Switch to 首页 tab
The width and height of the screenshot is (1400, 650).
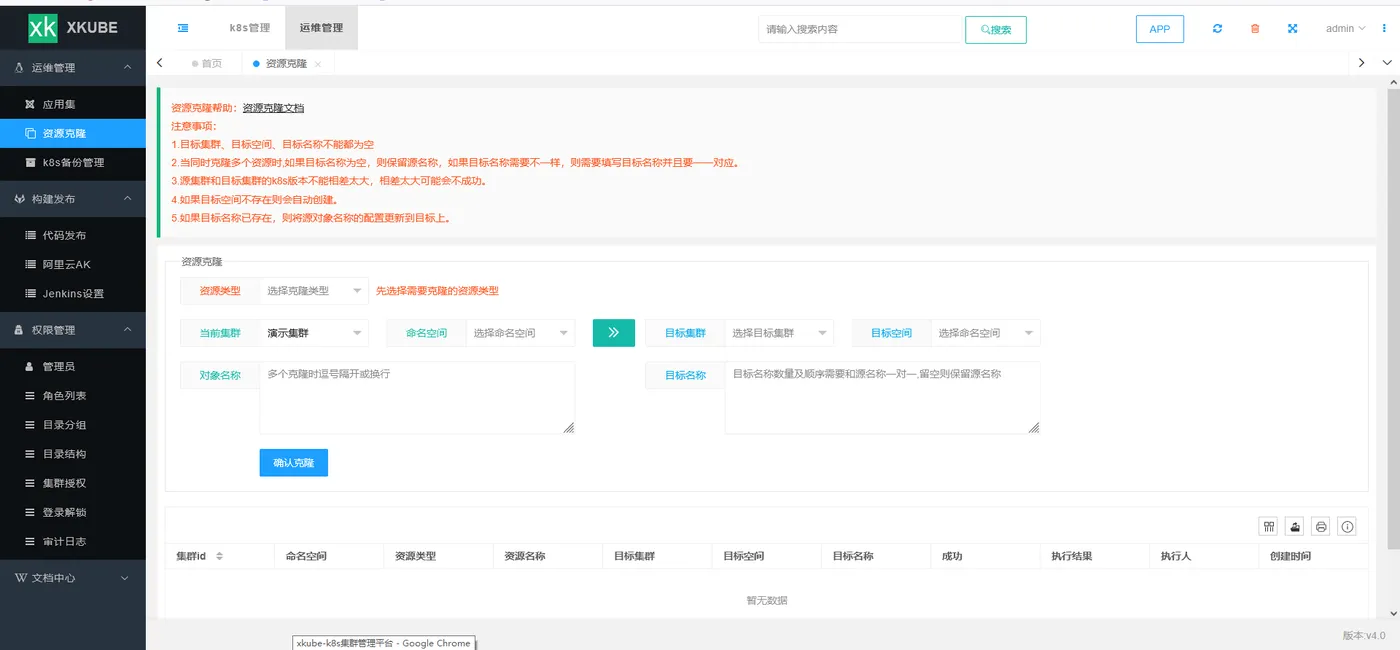coord(207,63)
